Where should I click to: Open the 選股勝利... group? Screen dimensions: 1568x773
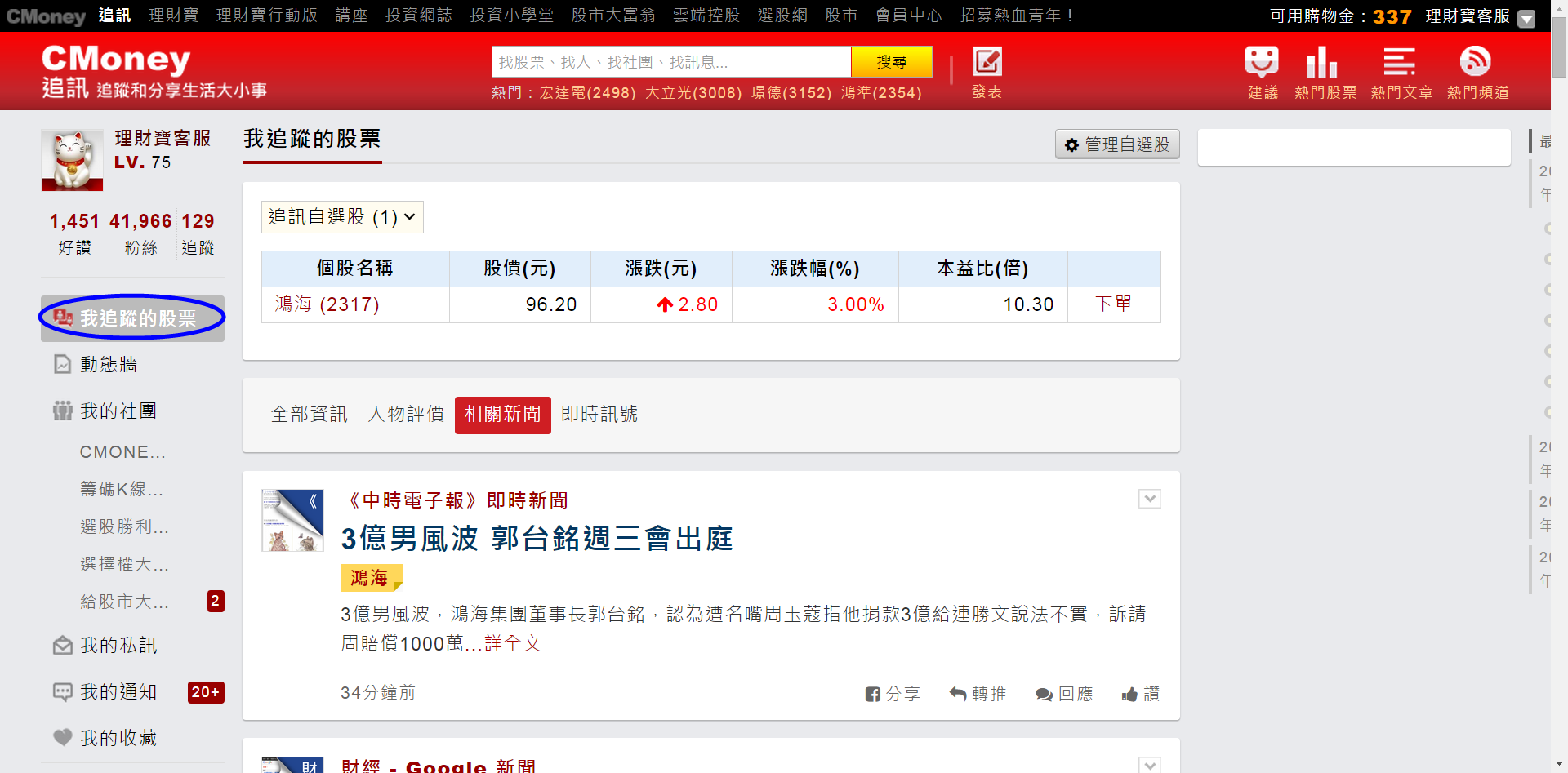point(124,526)
